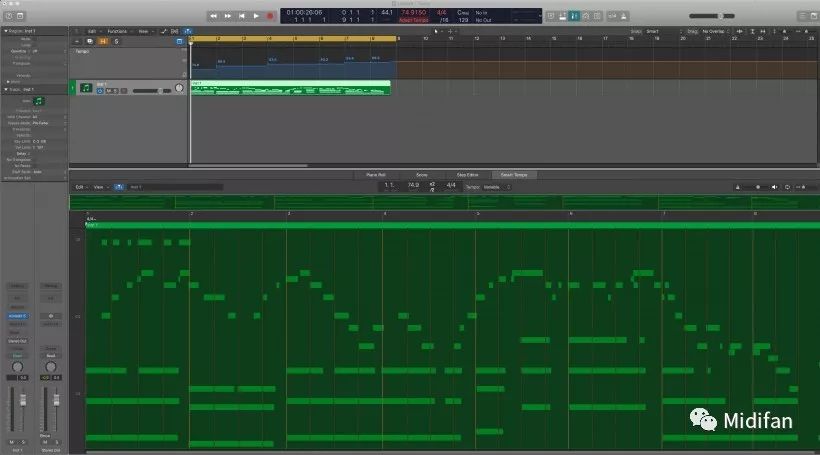Click the editor speaker preview icon

(x=775, y=187)
